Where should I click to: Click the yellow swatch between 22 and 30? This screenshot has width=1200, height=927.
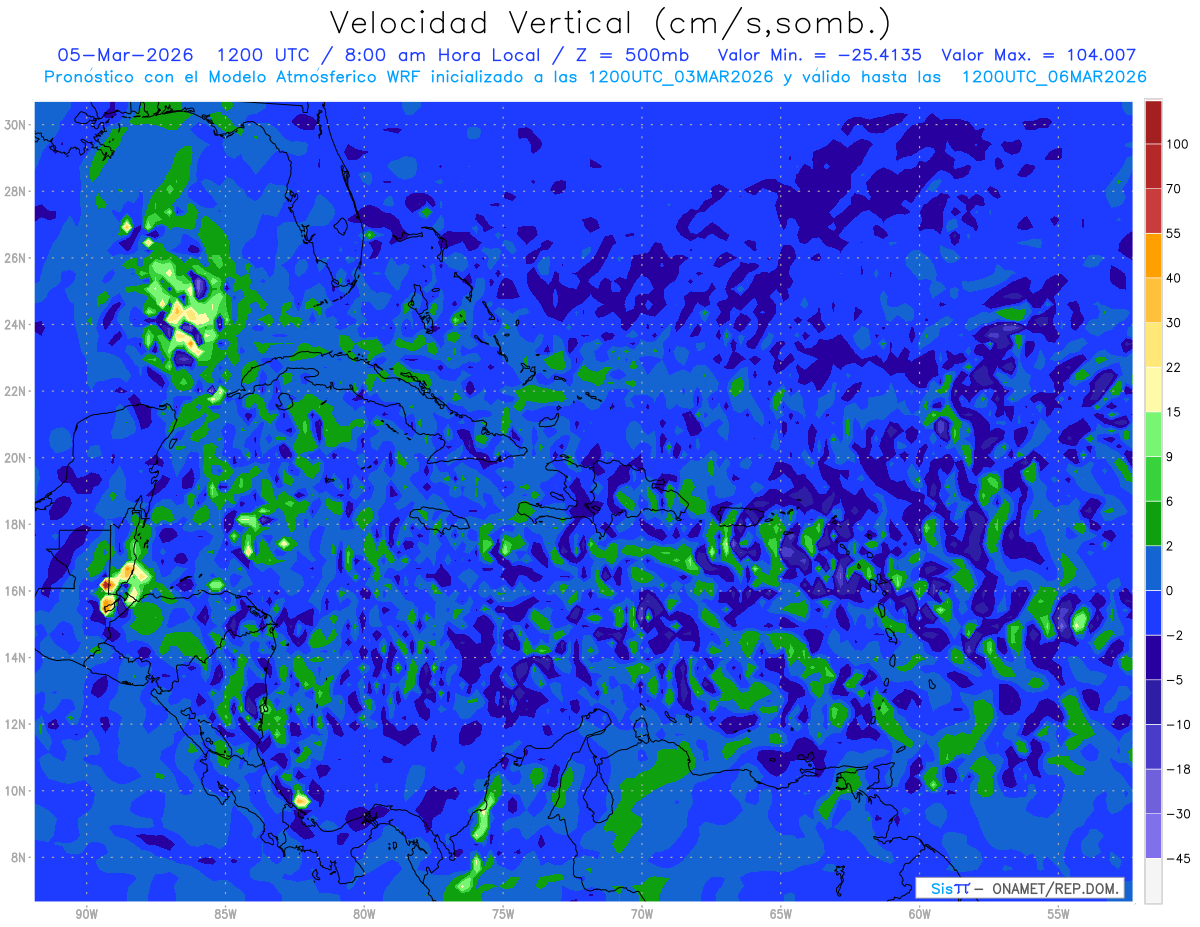tap(1153, 345)
